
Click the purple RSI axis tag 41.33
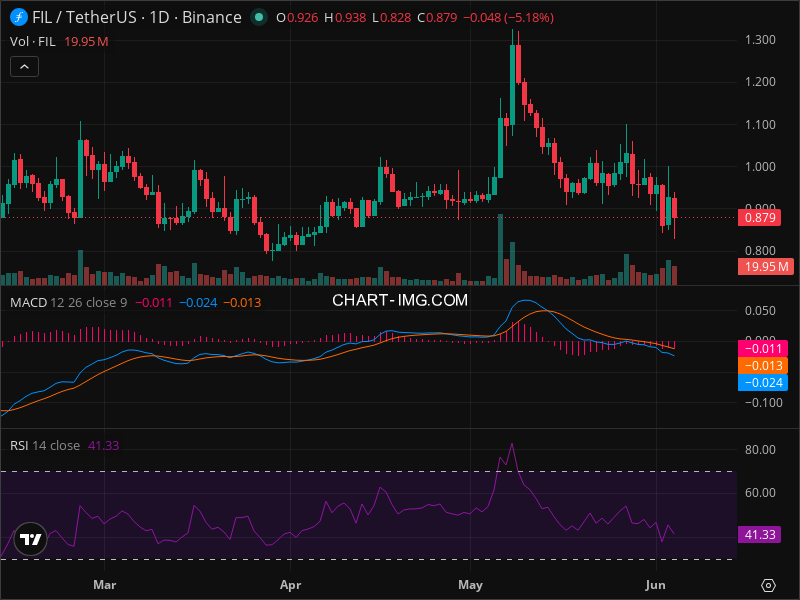coord(760,535)
